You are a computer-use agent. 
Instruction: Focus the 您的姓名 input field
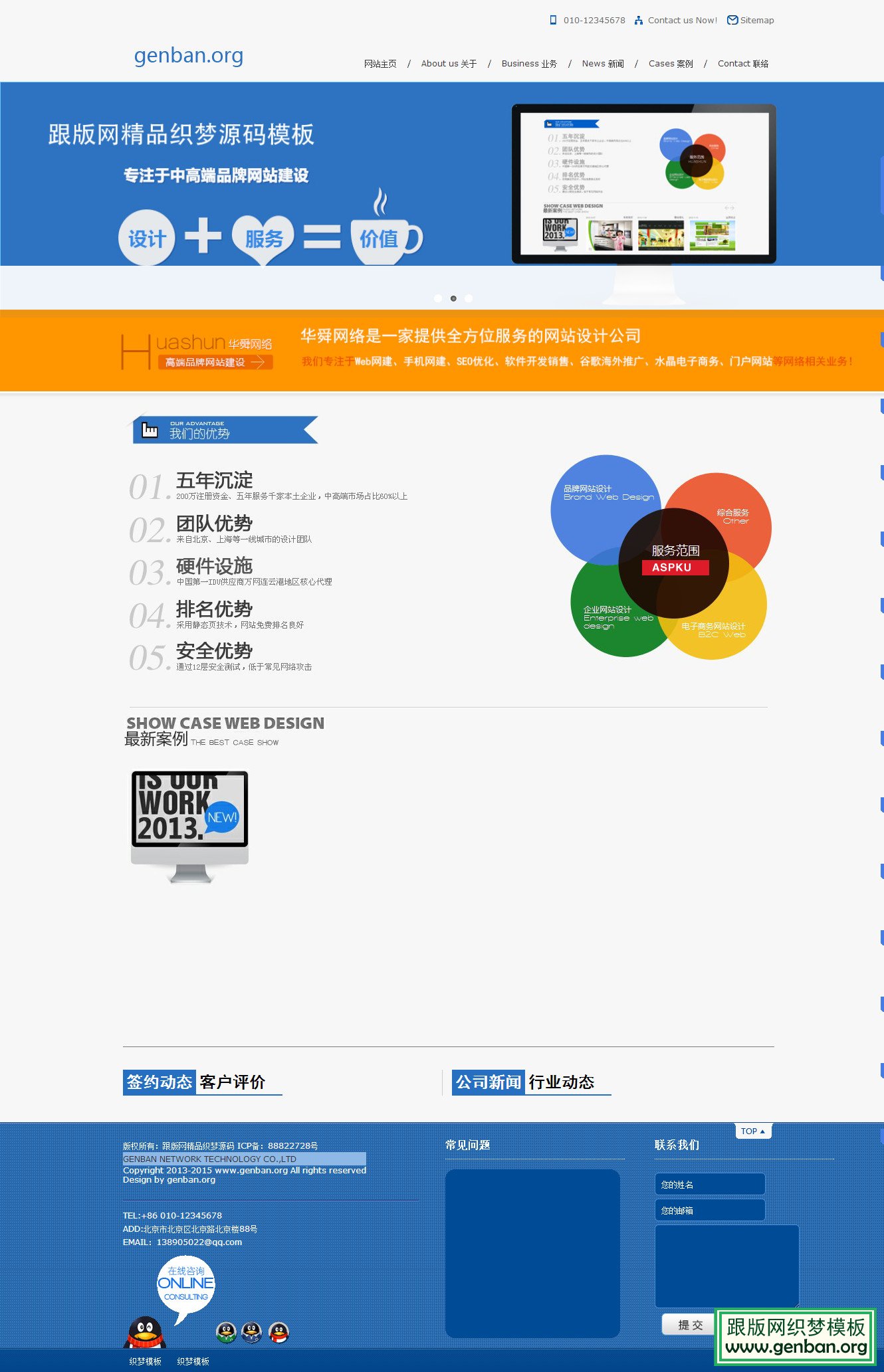pyautogui.click(x=710, y=1184)
